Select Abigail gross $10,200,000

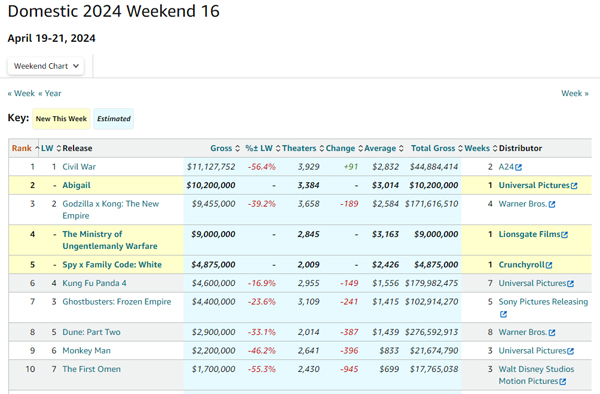click(x=211, y=185)
